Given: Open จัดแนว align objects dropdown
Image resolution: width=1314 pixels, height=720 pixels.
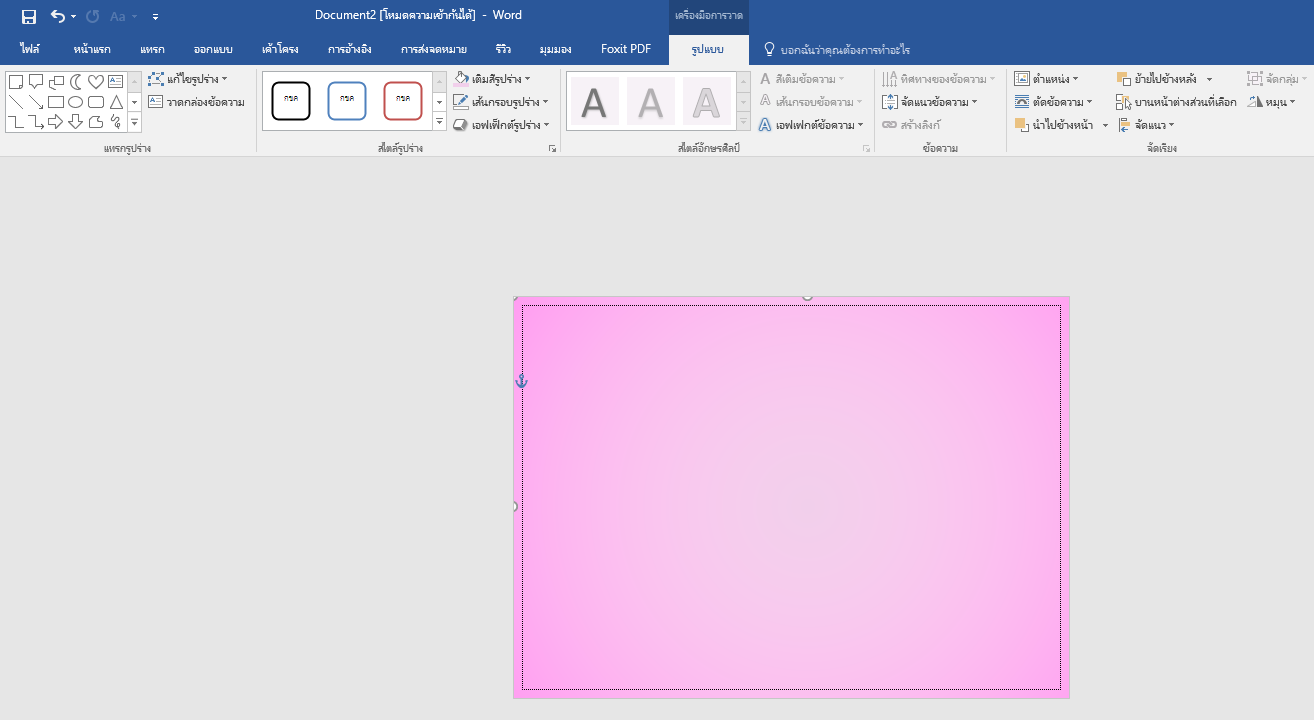Looking at the screenshot, I should pos(1146,125).
